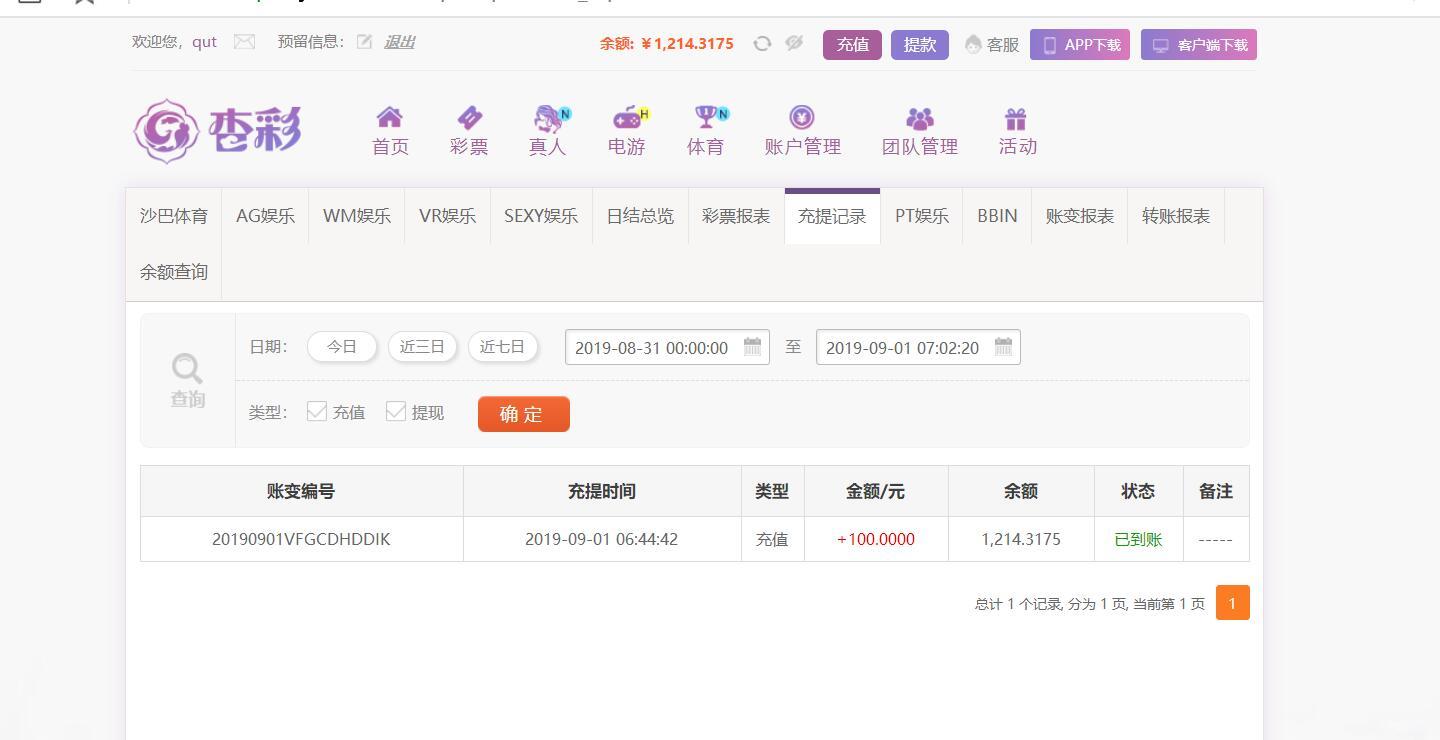Open 团队管理 team management
This screenshot has height=740, width=1440.
(920, 131)
